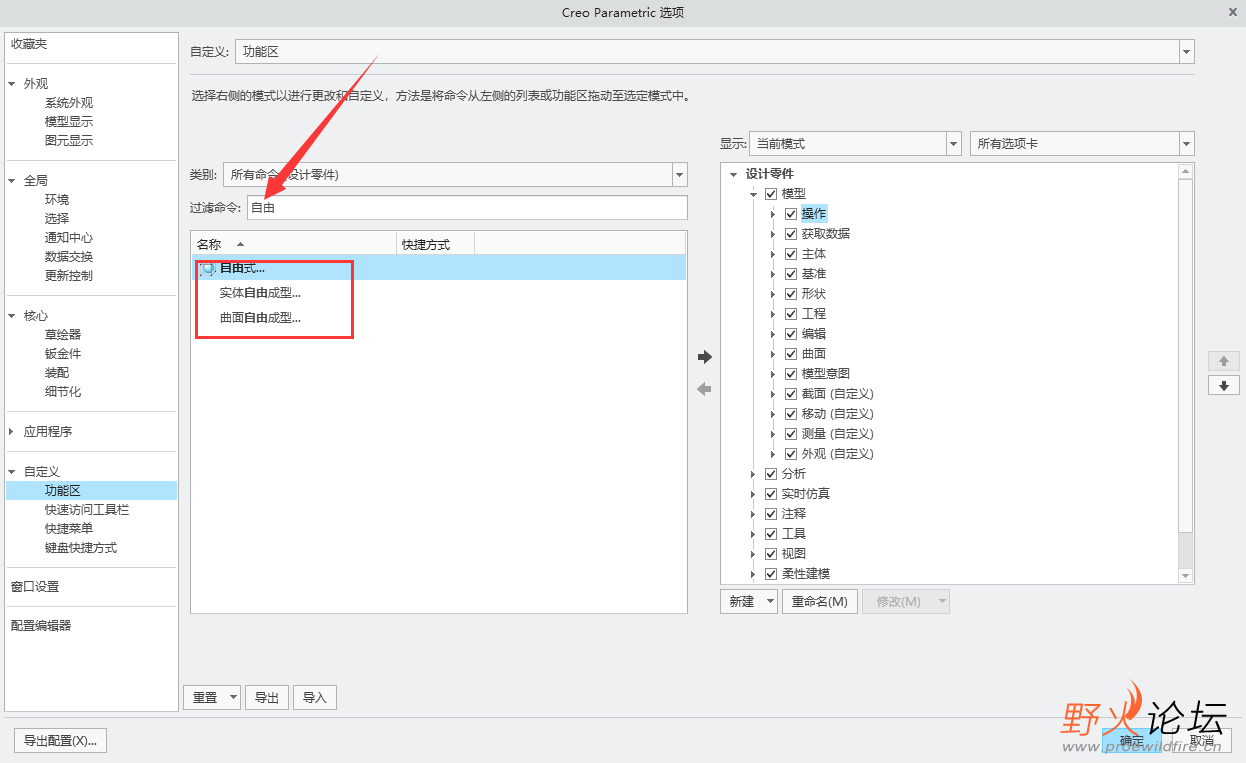Open 系统外观 settings page
This screenshot has width=1246, height=763.
pyautogui.click(x=69, y=103)
